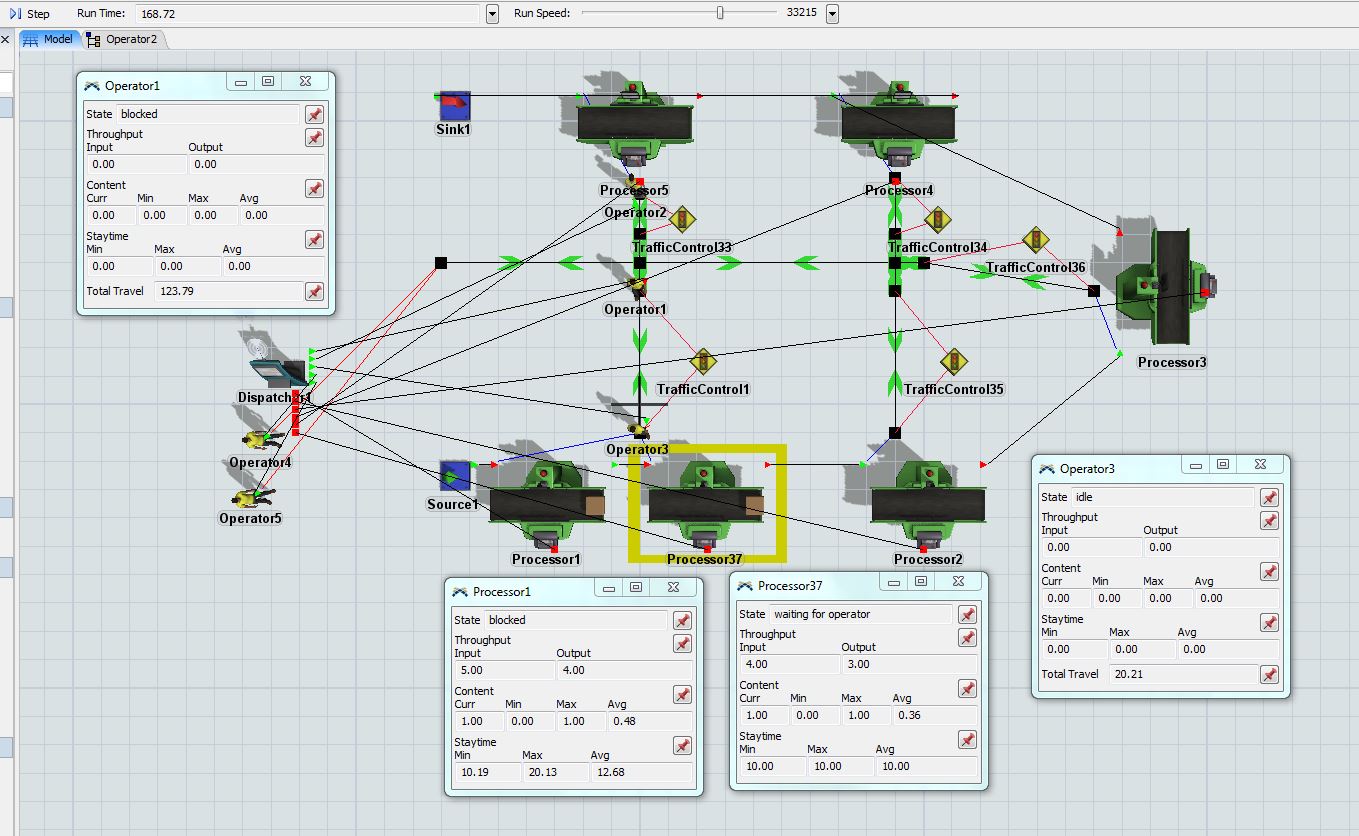Open the Run Time dropdown arrow

[x=492, y=14]
